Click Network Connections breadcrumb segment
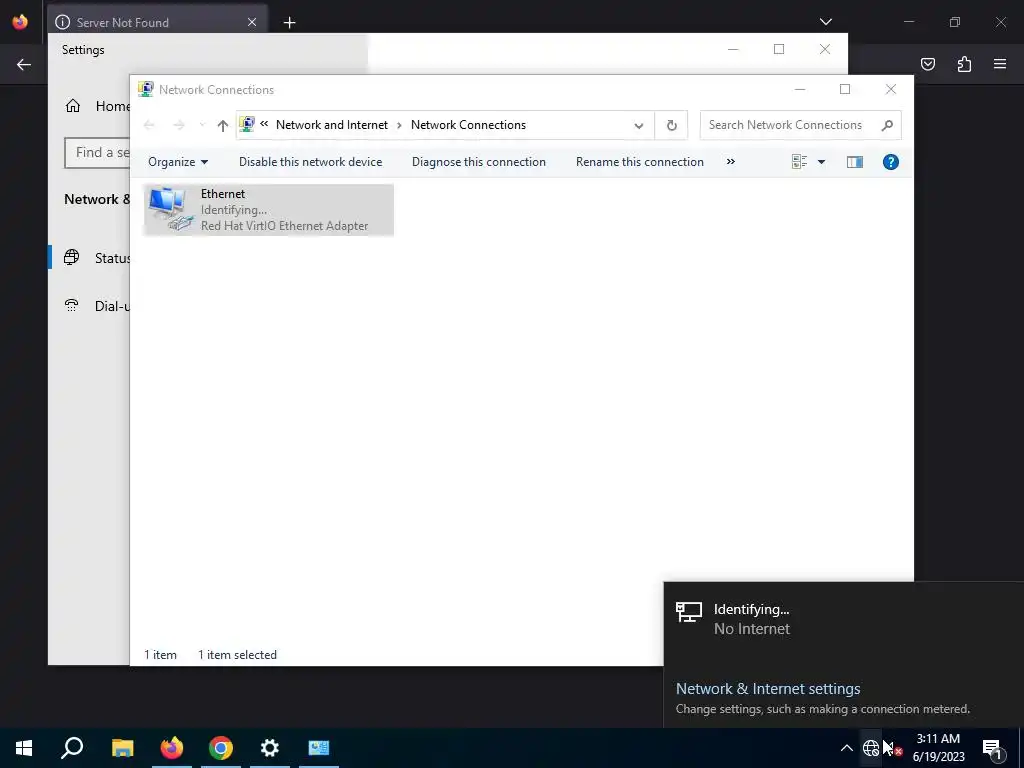This screenshot has width=1024, height=768. click(468, 125)
